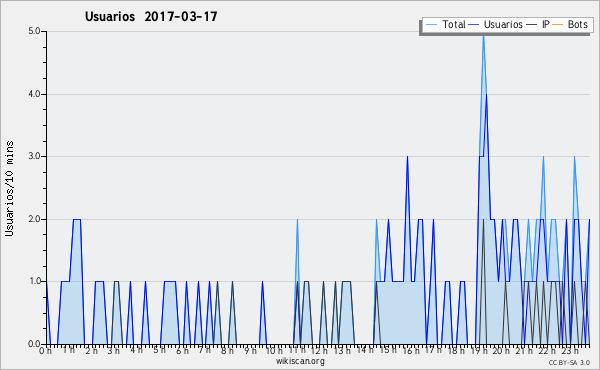
Task: Click the Total spike at 2.0 near 11 h
Action: click(297, 221)
